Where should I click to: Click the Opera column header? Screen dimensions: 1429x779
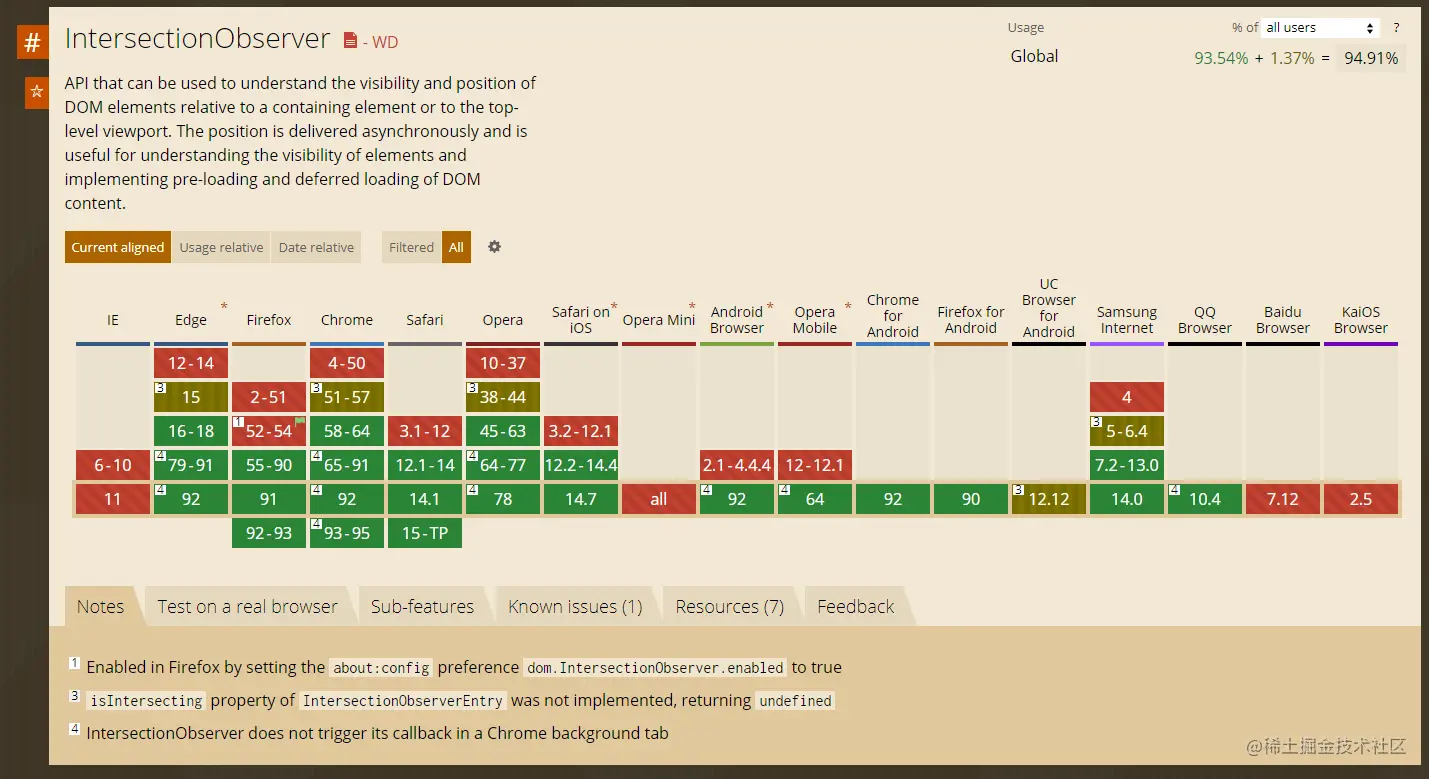click(x=503, y=320)
